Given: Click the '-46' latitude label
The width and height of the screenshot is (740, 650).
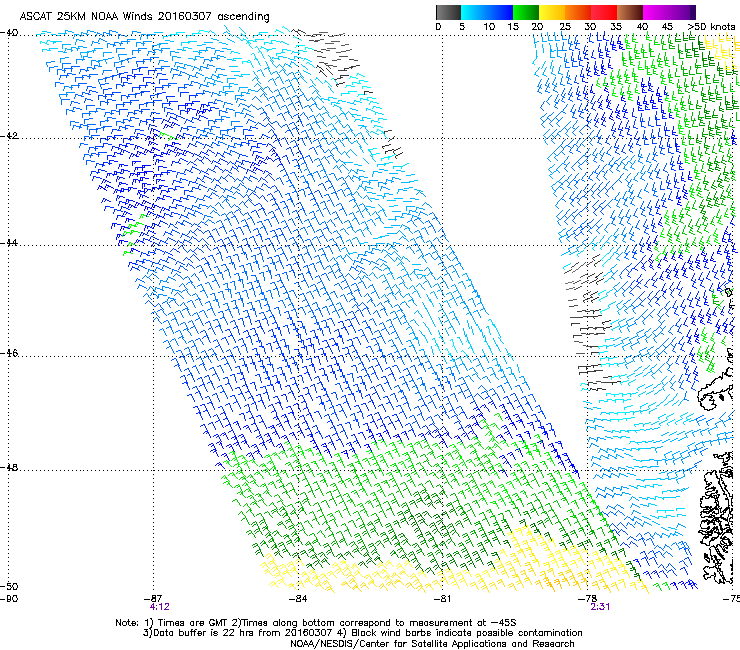Looking at the screenshot, I should [x=9, y=353].
